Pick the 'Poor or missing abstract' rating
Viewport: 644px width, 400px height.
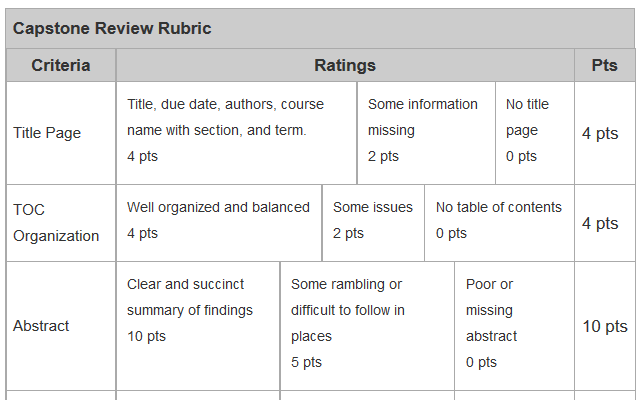coord(514,323)
